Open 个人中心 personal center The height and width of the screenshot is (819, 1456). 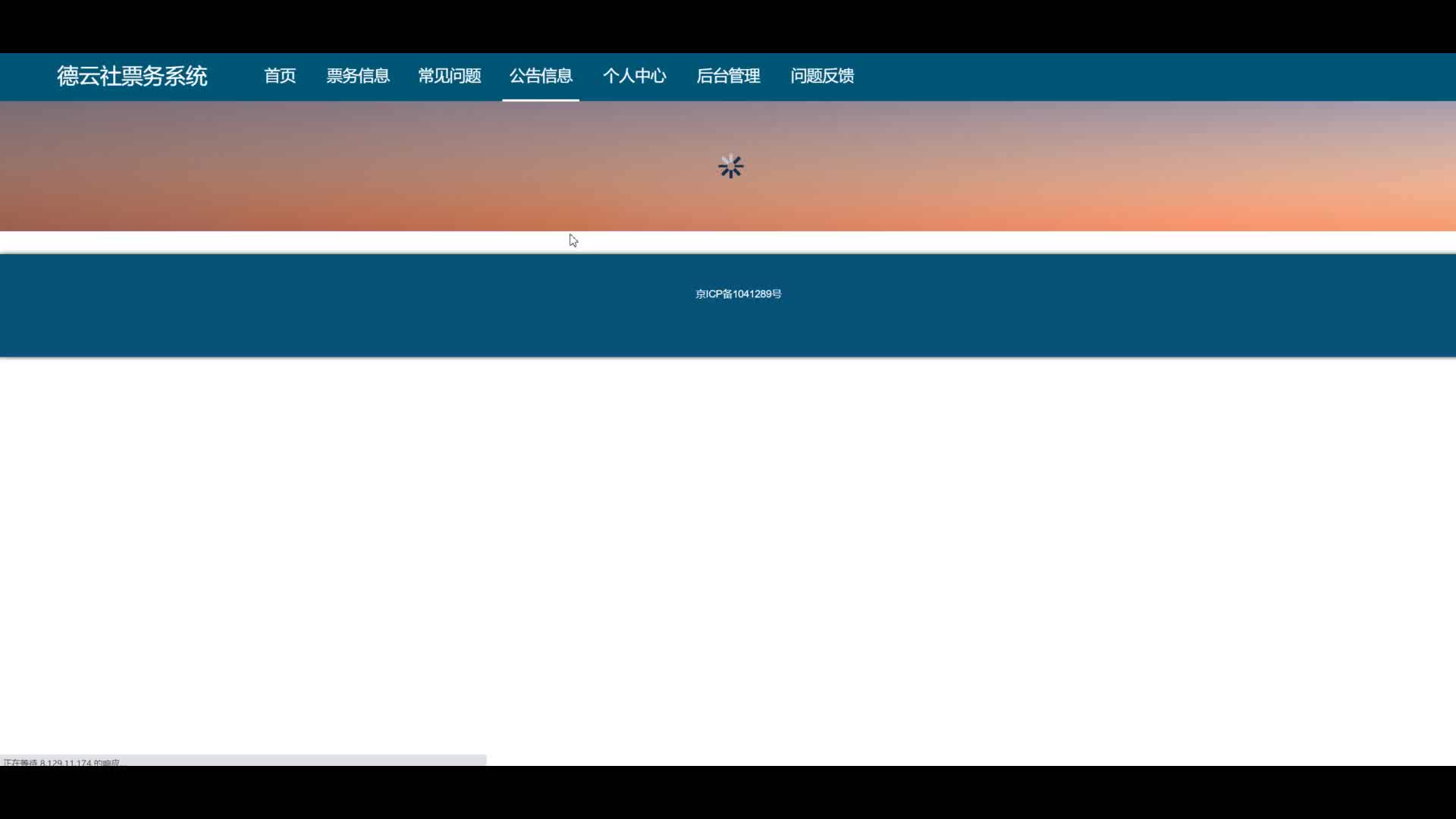coord(635,77)
